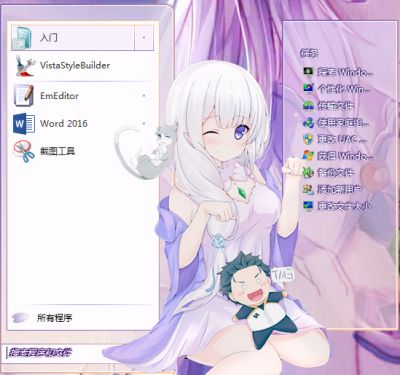Click the 传输文件 transfer files icon
The height and width of the screenshot is (375, 400).
[x=308, y=106]
